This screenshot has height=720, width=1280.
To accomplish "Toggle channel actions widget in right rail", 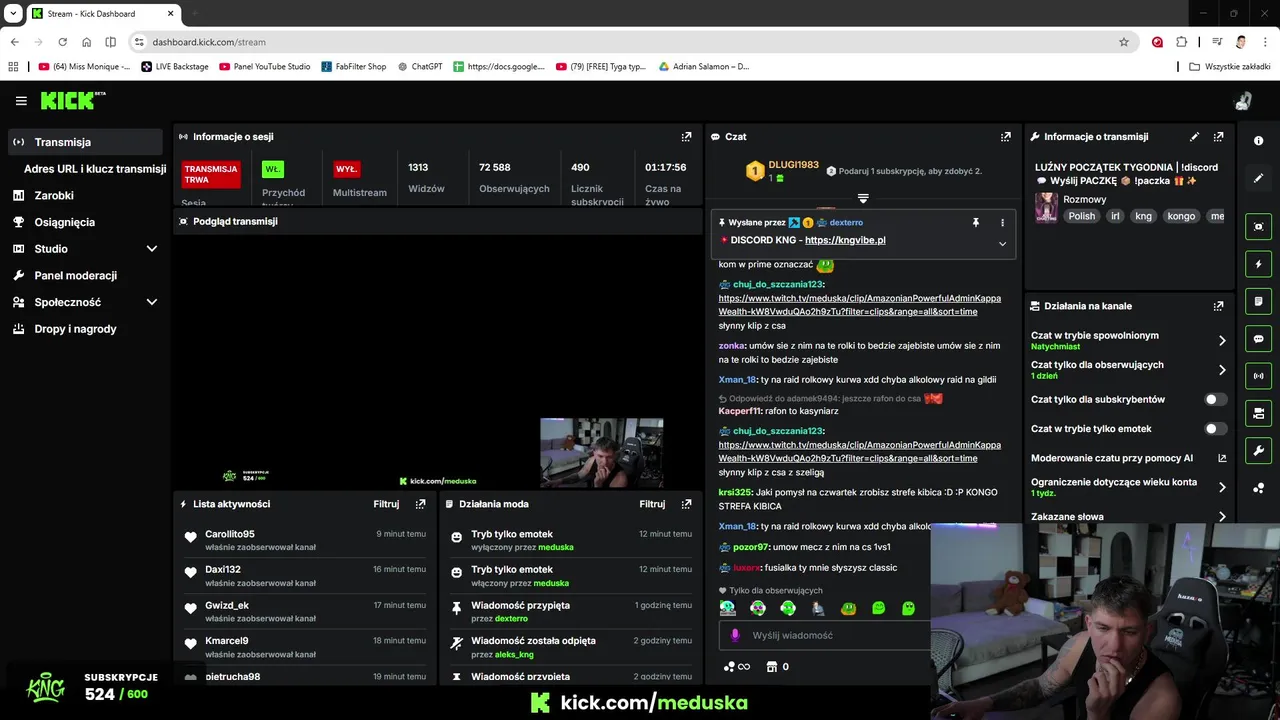I will click(1258, 413).
